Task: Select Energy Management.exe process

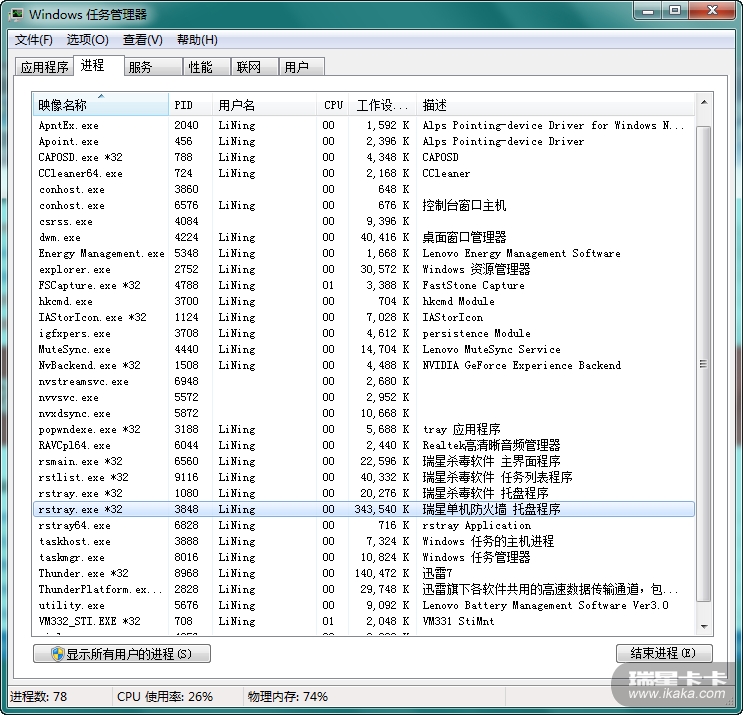Action: tap(364, 253)
